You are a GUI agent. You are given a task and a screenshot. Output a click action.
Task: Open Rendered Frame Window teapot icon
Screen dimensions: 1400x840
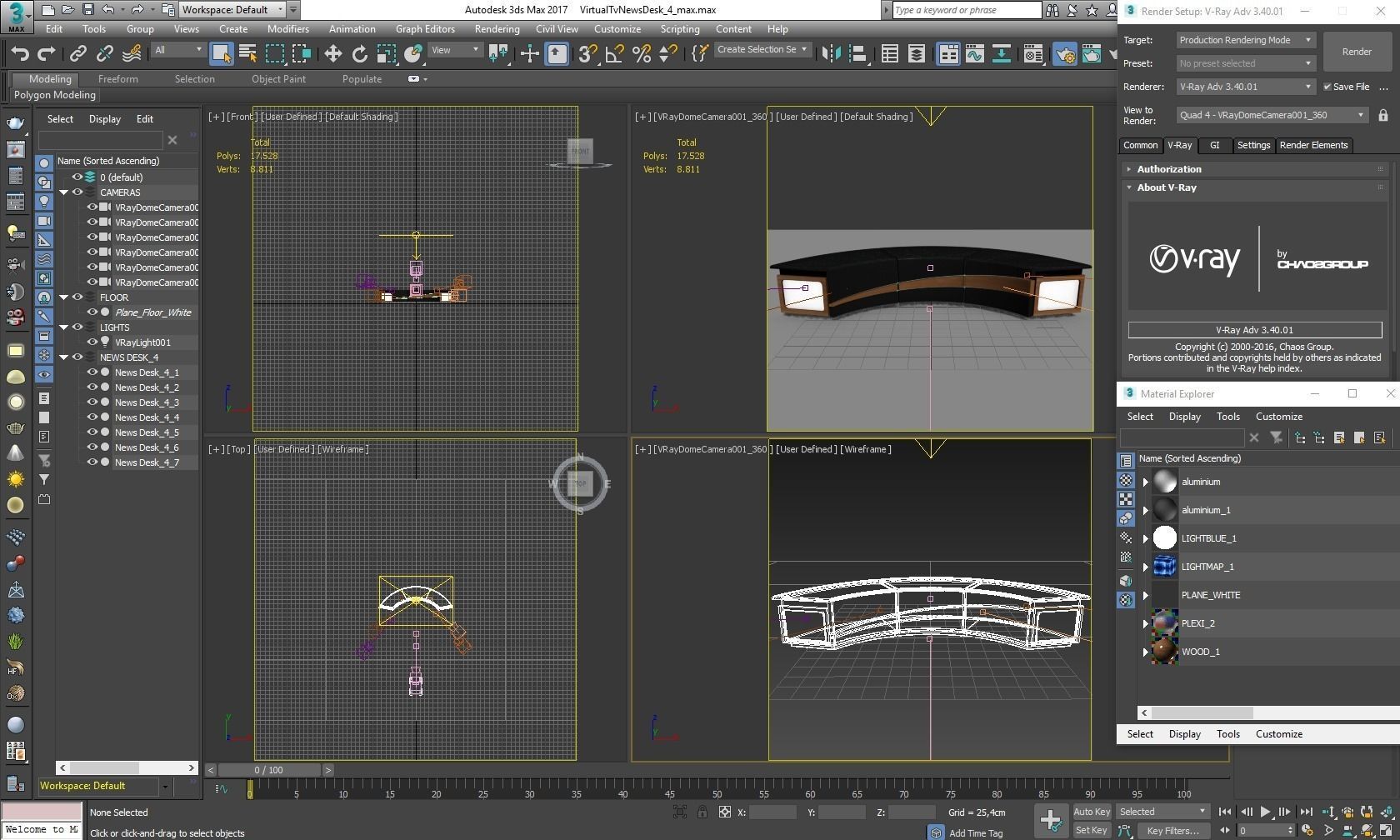(x=1091, y=54)
